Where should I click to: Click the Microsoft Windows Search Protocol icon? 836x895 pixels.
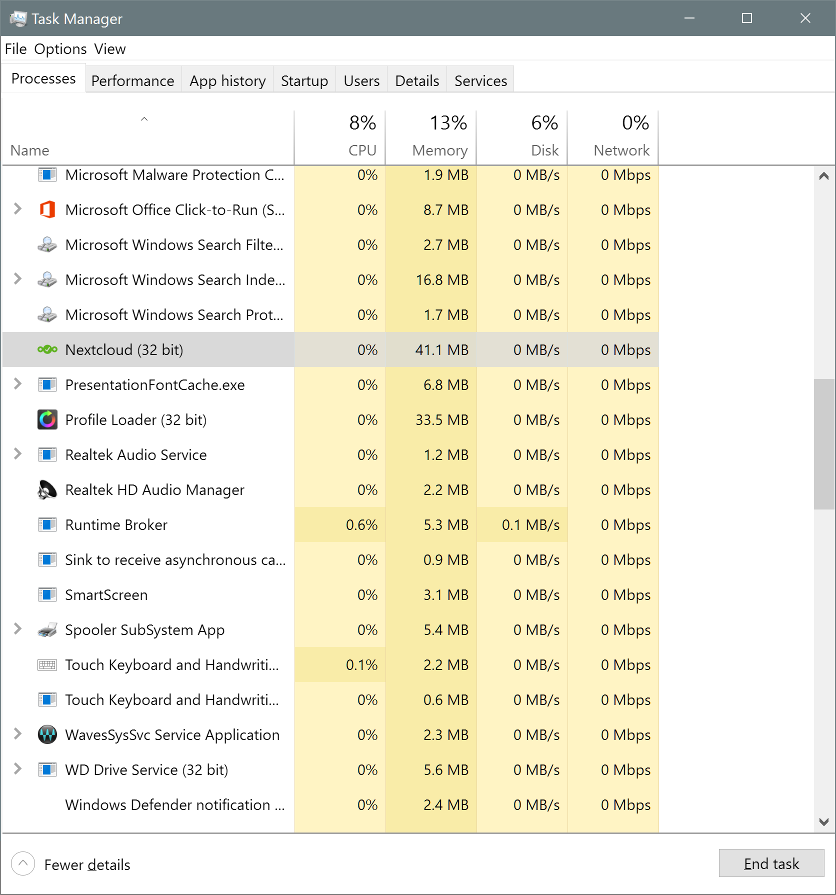(47, 315)
